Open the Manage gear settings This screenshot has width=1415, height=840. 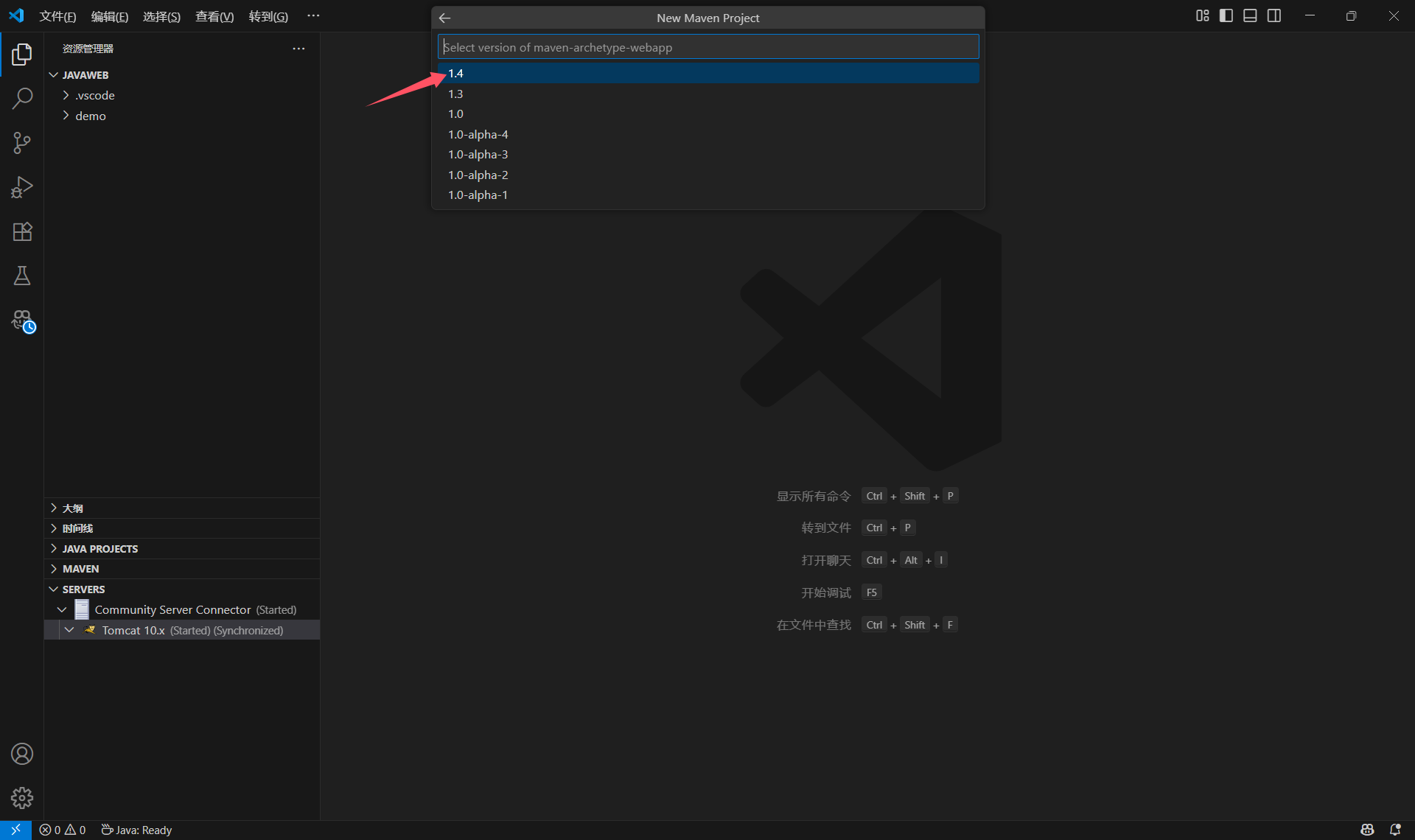[x=22, y=797]
